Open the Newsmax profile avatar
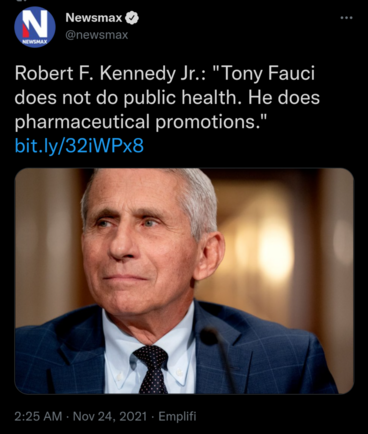 coord(35,28)
